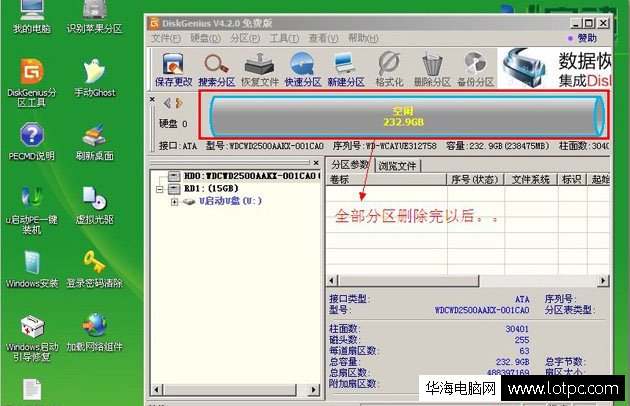
Task: Collapse the RD1:(15GB) tree node
Action: (159, 189)
